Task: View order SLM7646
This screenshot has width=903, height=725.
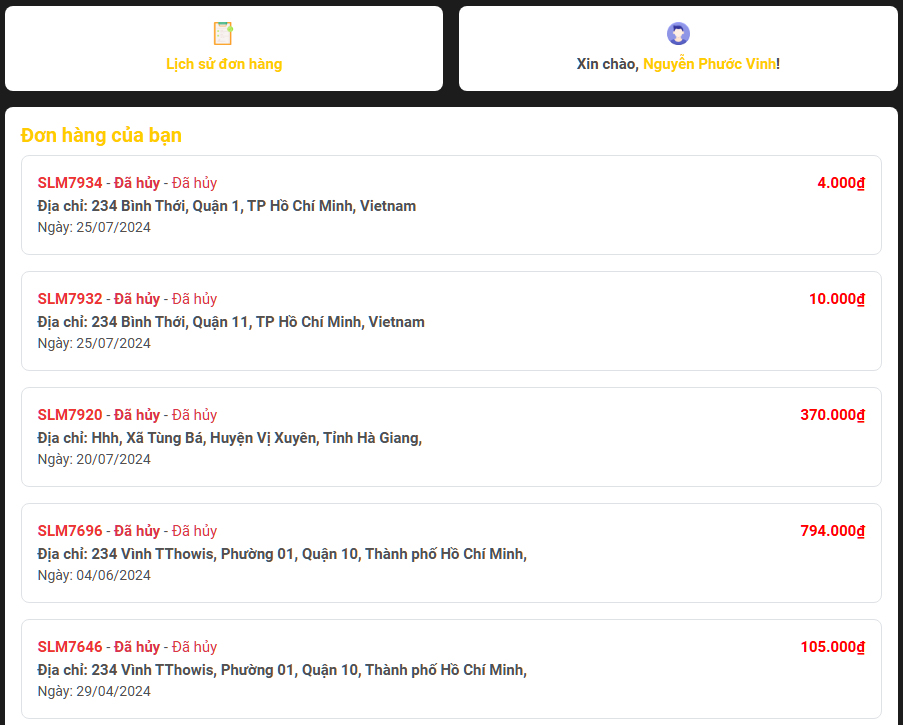Action: point(70,647)
